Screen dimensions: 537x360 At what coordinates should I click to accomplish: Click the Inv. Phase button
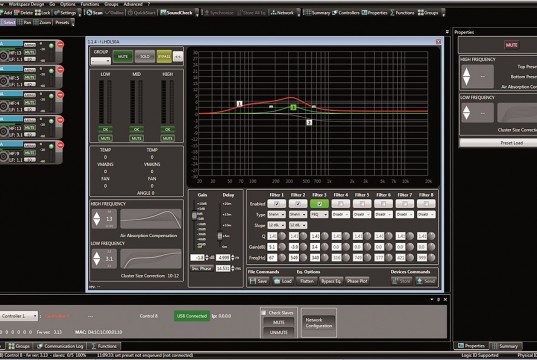pos(201,269)
